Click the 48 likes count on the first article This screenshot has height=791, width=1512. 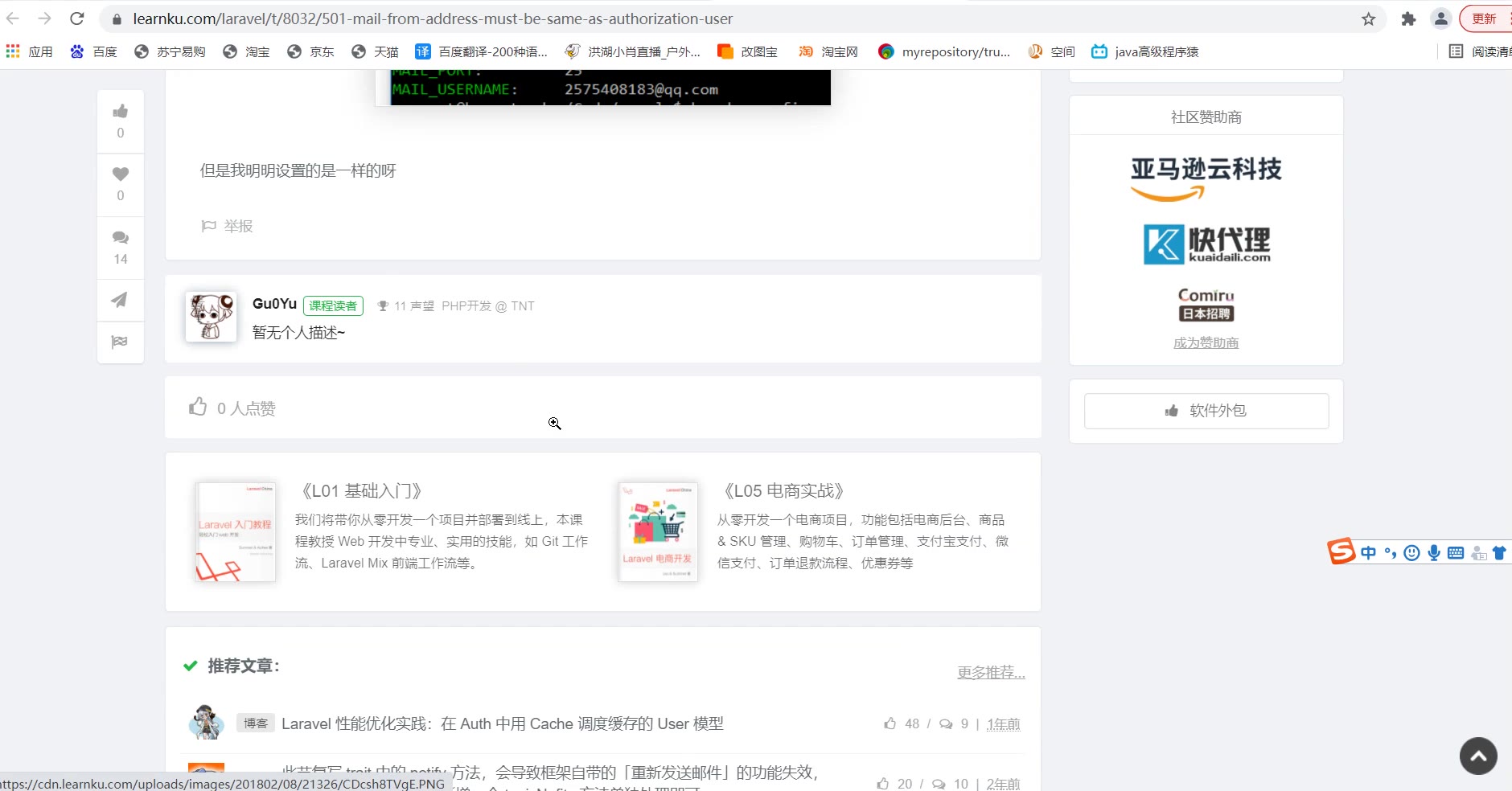(911, 723)
